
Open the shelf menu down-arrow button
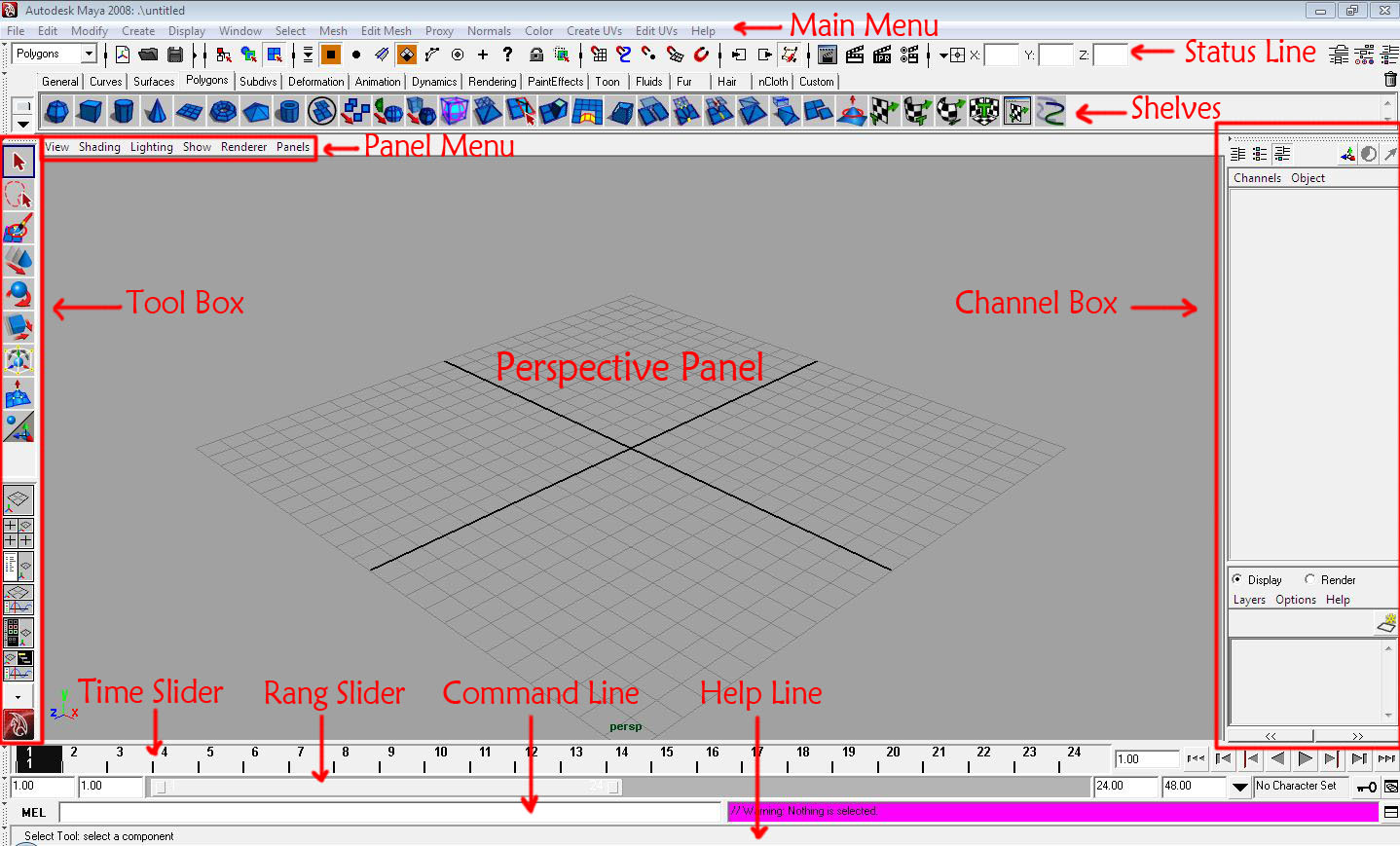[22, 124]
